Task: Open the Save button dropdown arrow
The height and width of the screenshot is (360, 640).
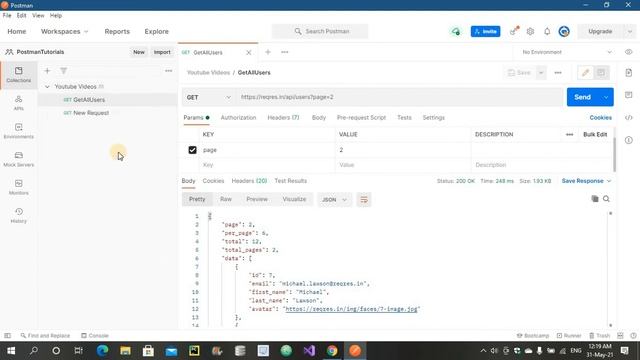Action: tap(541, 73)
